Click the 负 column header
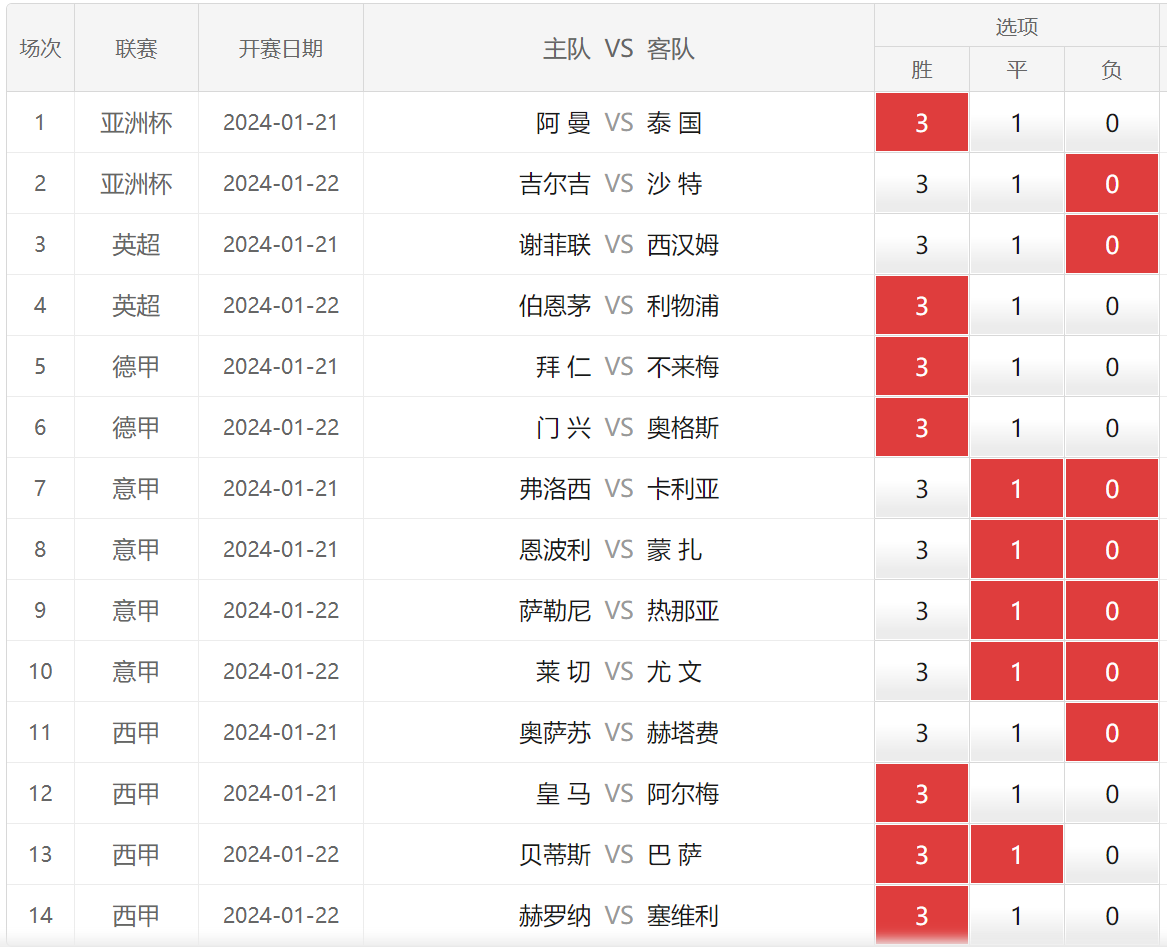The width and height of the screenshot is (1167, 951). pyautogui.click(x=1112, y=69)
